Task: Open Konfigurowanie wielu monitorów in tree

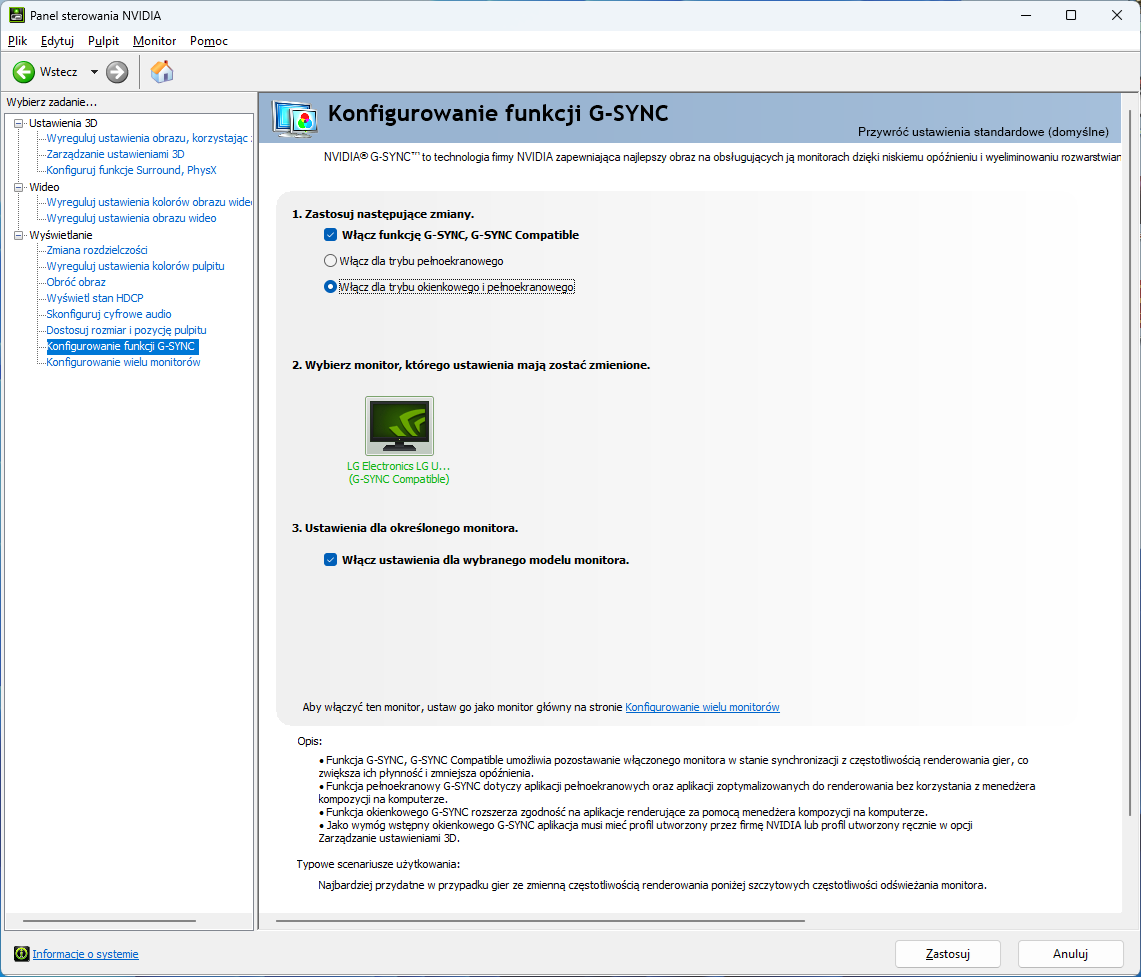Action: [x=123, y=362]
